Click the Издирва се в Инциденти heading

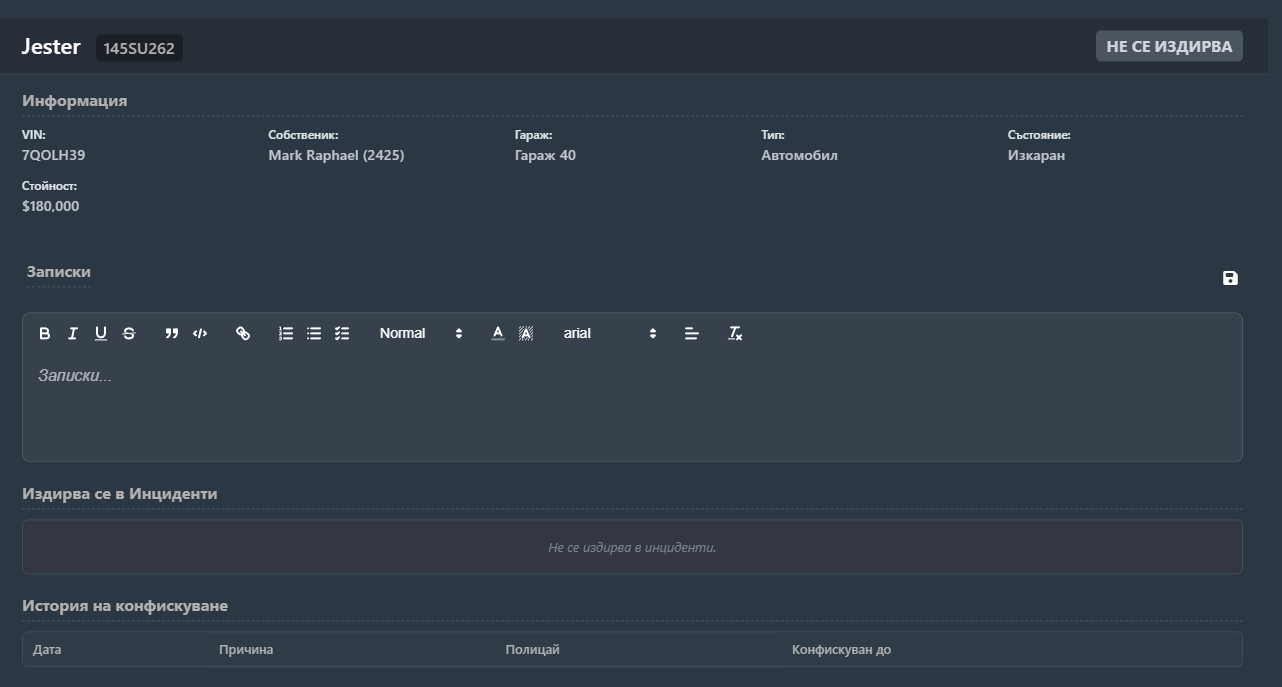[120, 494]
